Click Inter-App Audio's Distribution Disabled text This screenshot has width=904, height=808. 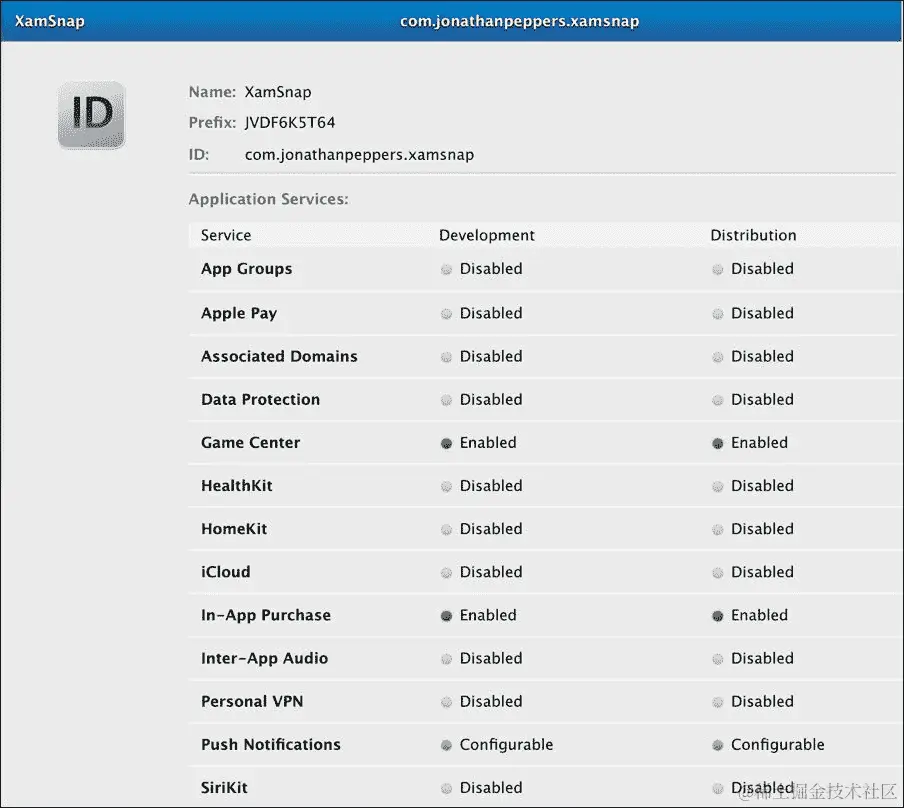762,659
